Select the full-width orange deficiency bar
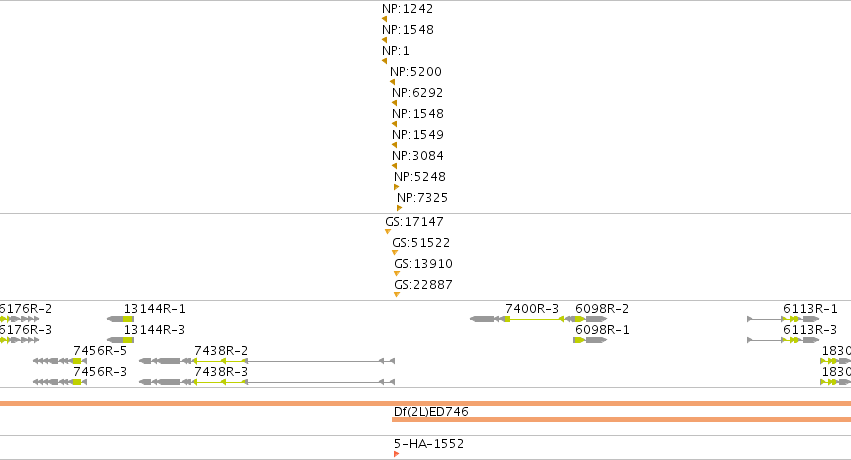 [x=426, y=404]
